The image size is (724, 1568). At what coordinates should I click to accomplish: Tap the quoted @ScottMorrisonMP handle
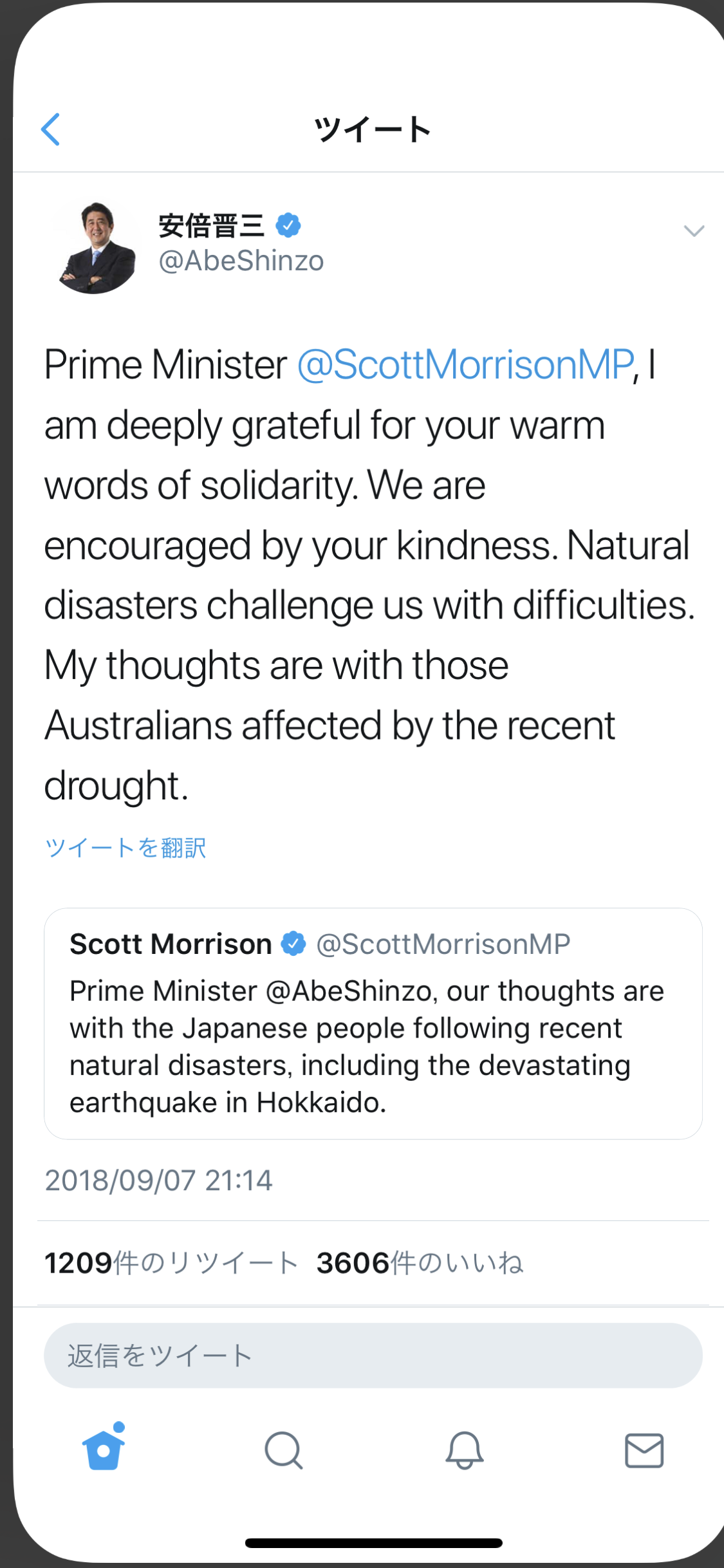click(443, 944)
